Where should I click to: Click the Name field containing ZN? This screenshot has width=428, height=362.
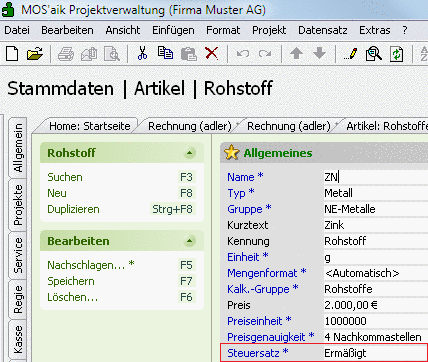click(x=376, y=177)
